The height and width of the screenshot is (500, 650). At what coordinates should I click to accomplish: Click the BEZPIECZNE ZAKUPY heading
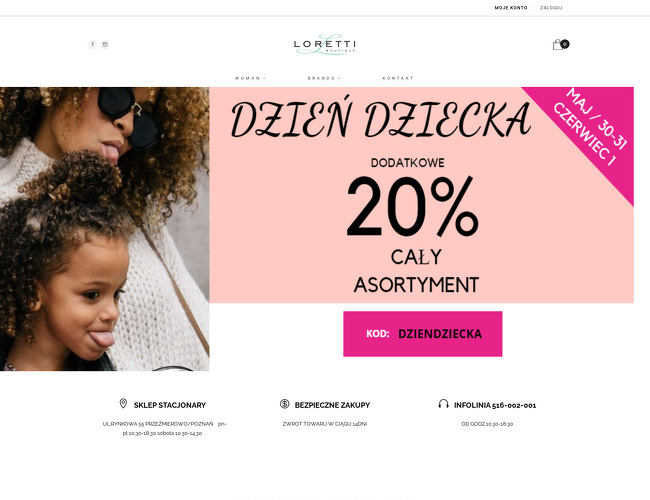(x=332, y=405)
